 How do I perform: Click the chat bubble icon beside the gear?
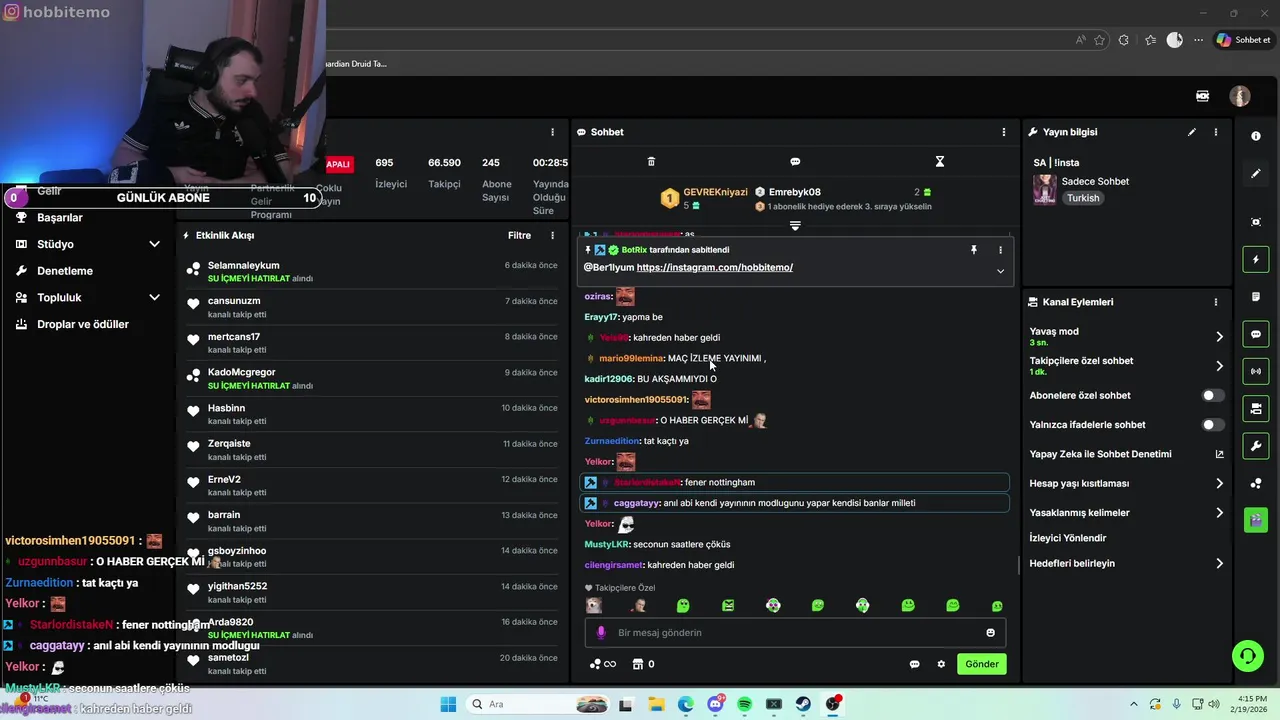click(914, 664)
